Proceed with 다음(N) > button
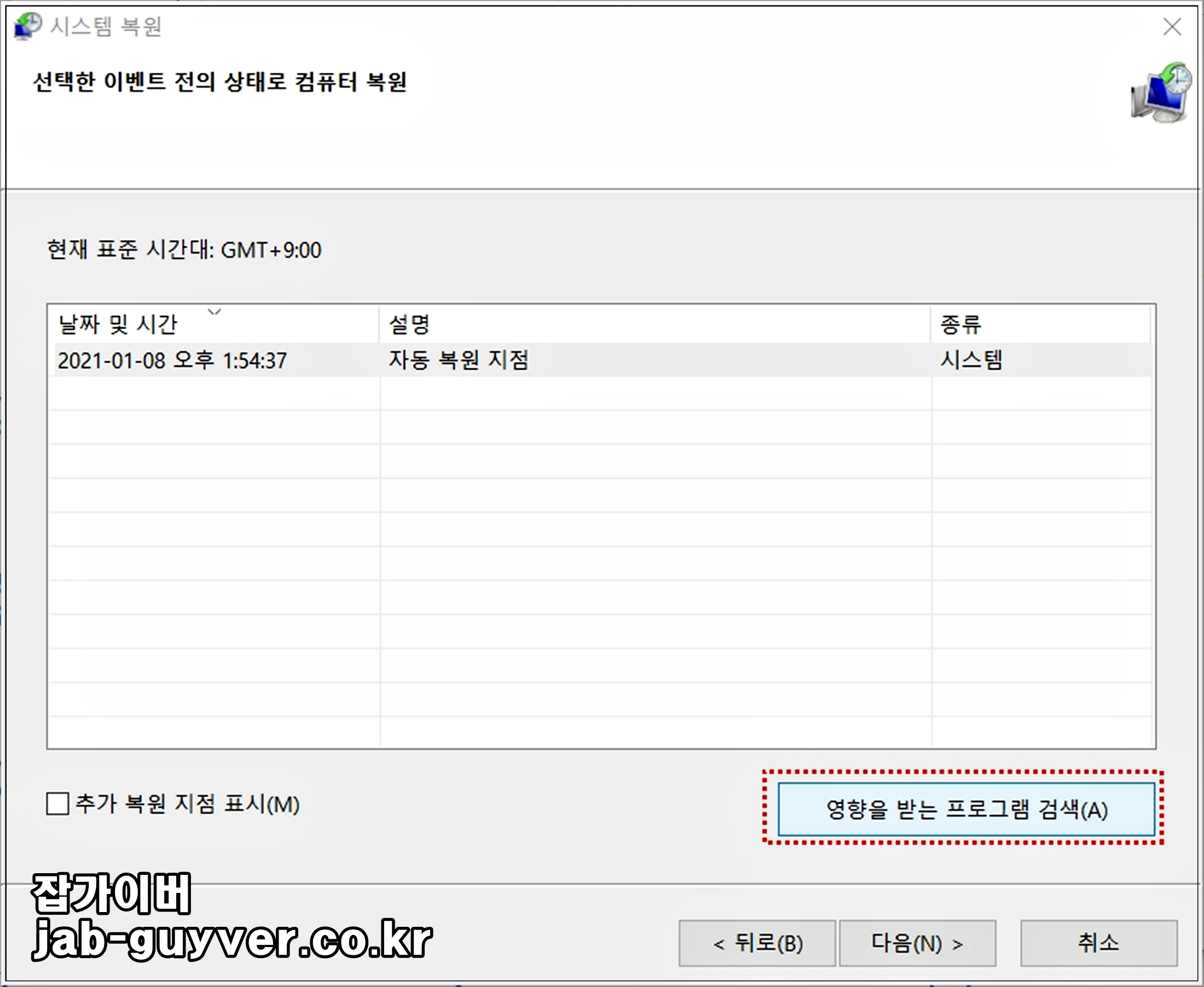Image resolution: width=1204 pixels, height=987 pixels. coord(917,944)
